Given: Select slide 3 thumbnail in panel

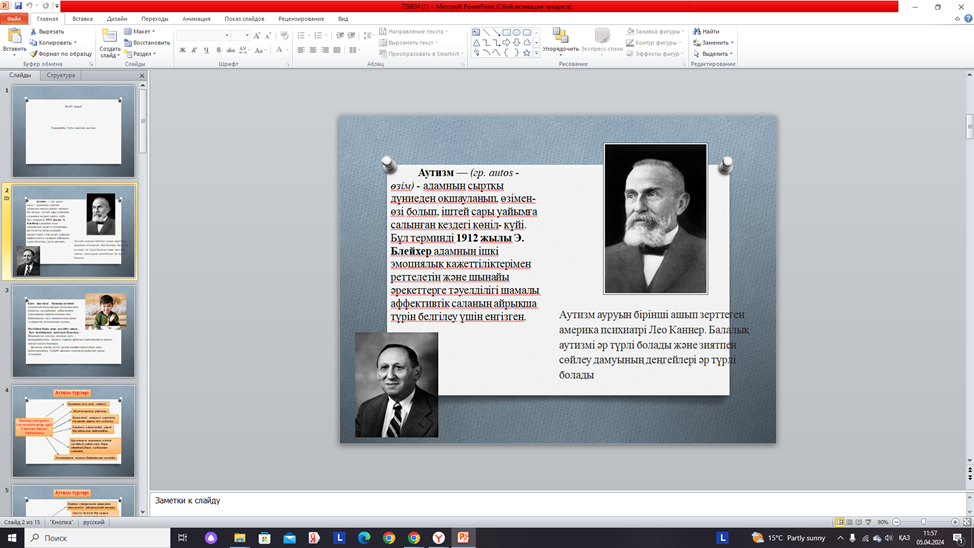Looking at the screenshot, I should 74,332.
